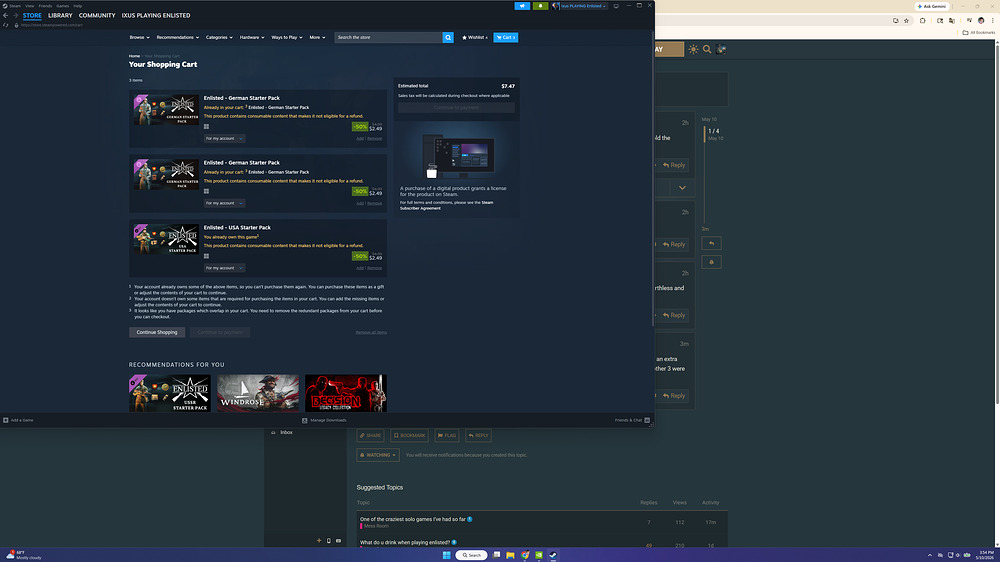Open the Games menu in Steam

coord(62,6)
